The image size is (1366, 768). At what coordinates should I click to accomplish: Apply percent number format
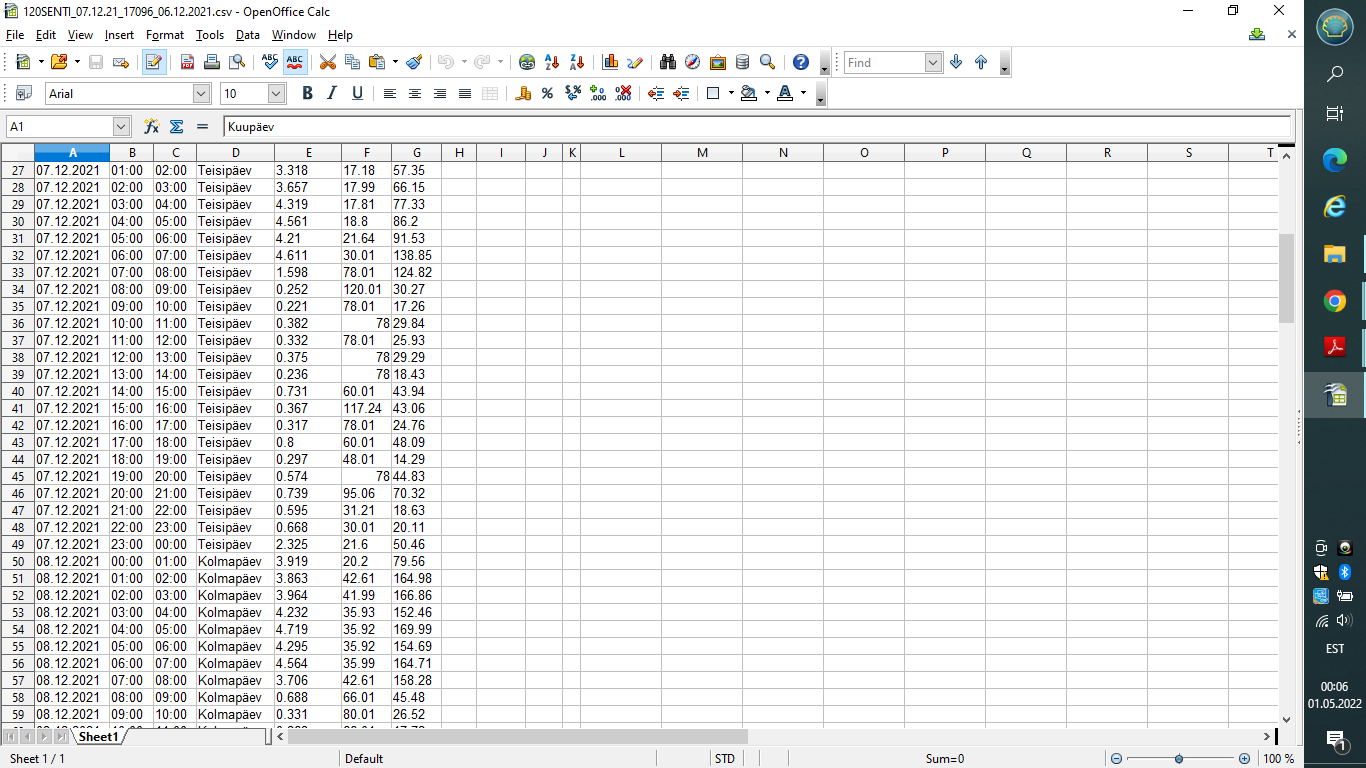tap(547, 93)
